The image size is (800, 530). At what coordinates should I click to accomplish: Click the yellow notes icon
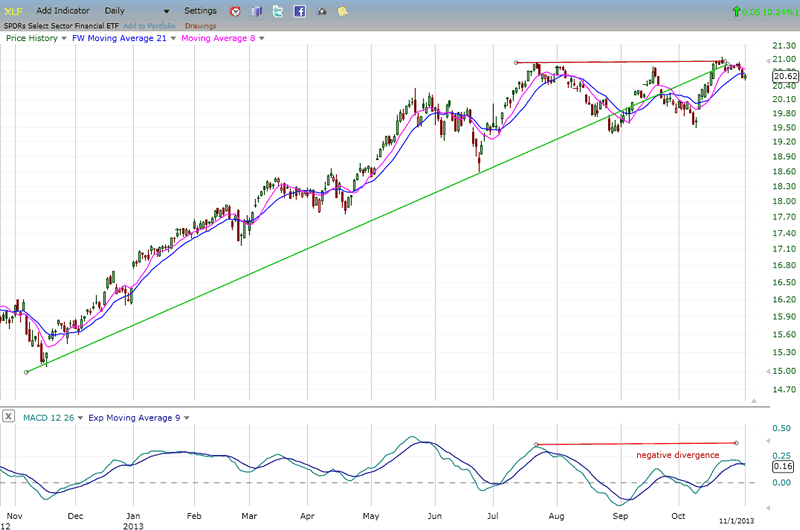pos(343,11)
